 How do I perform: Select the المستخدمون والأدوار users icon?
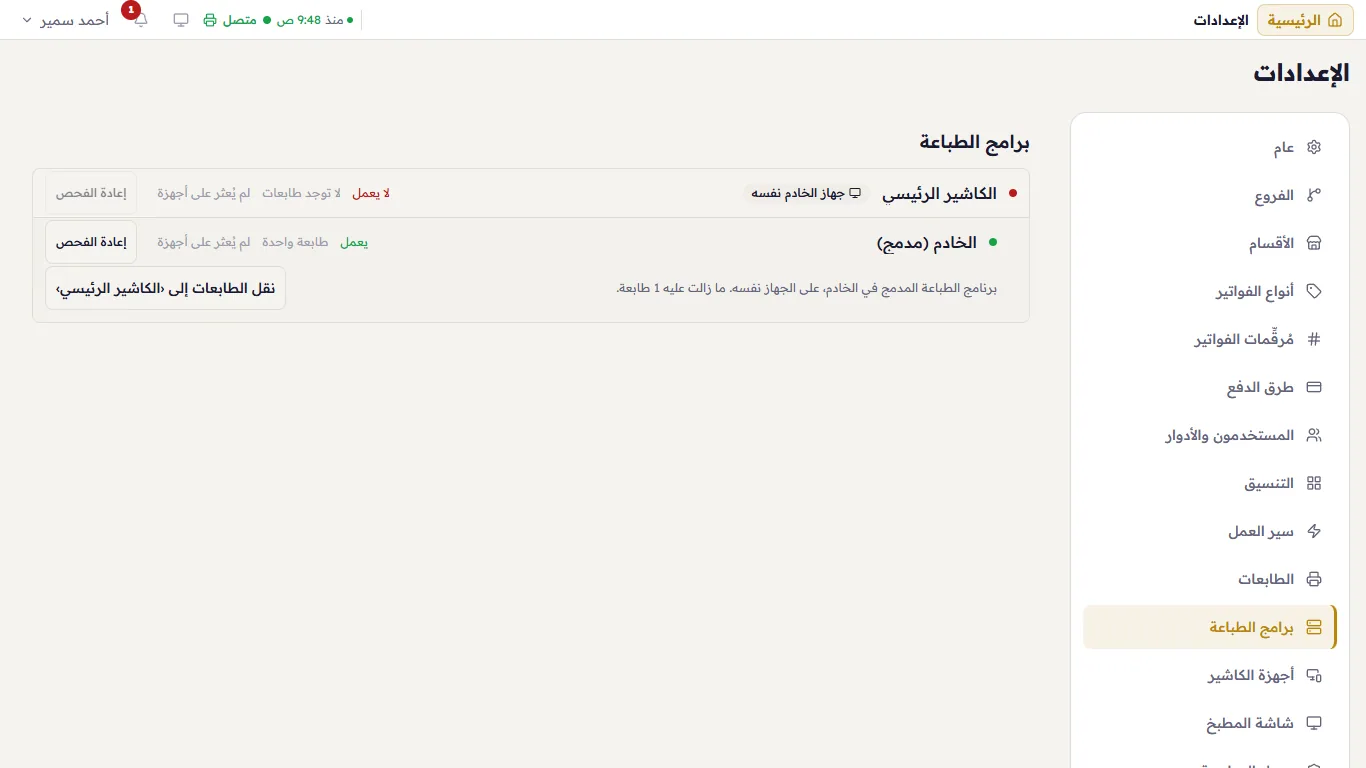[1314, 436]
